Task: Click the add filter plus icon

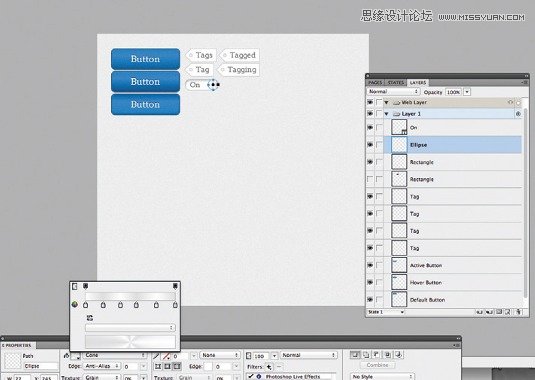Action: [269, 367]
